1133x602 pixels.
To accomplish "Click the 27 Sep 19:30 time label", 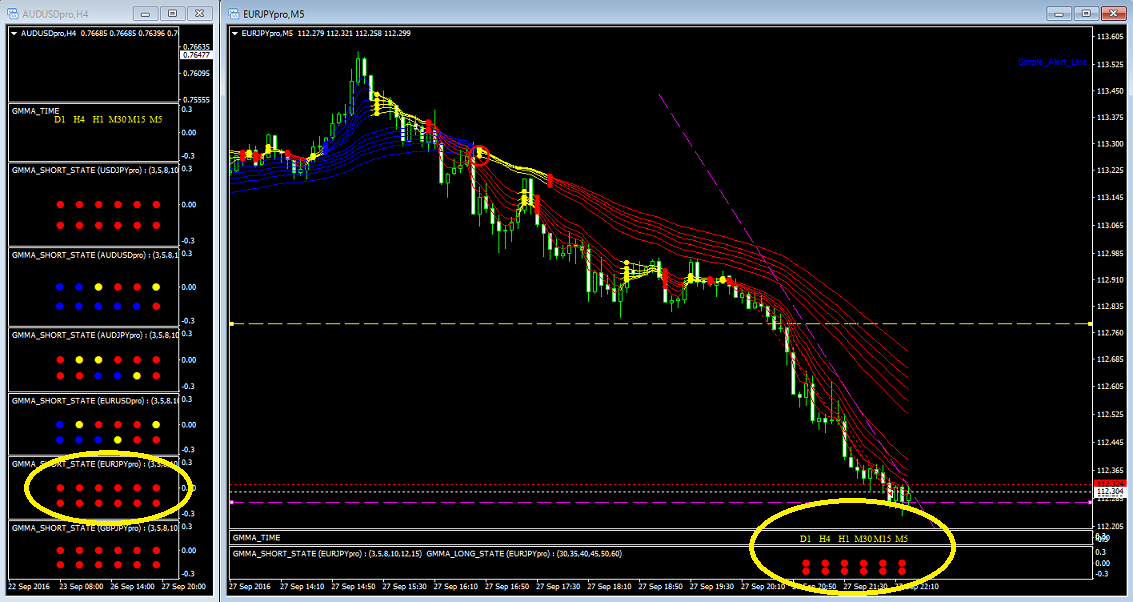I will 712,587.
